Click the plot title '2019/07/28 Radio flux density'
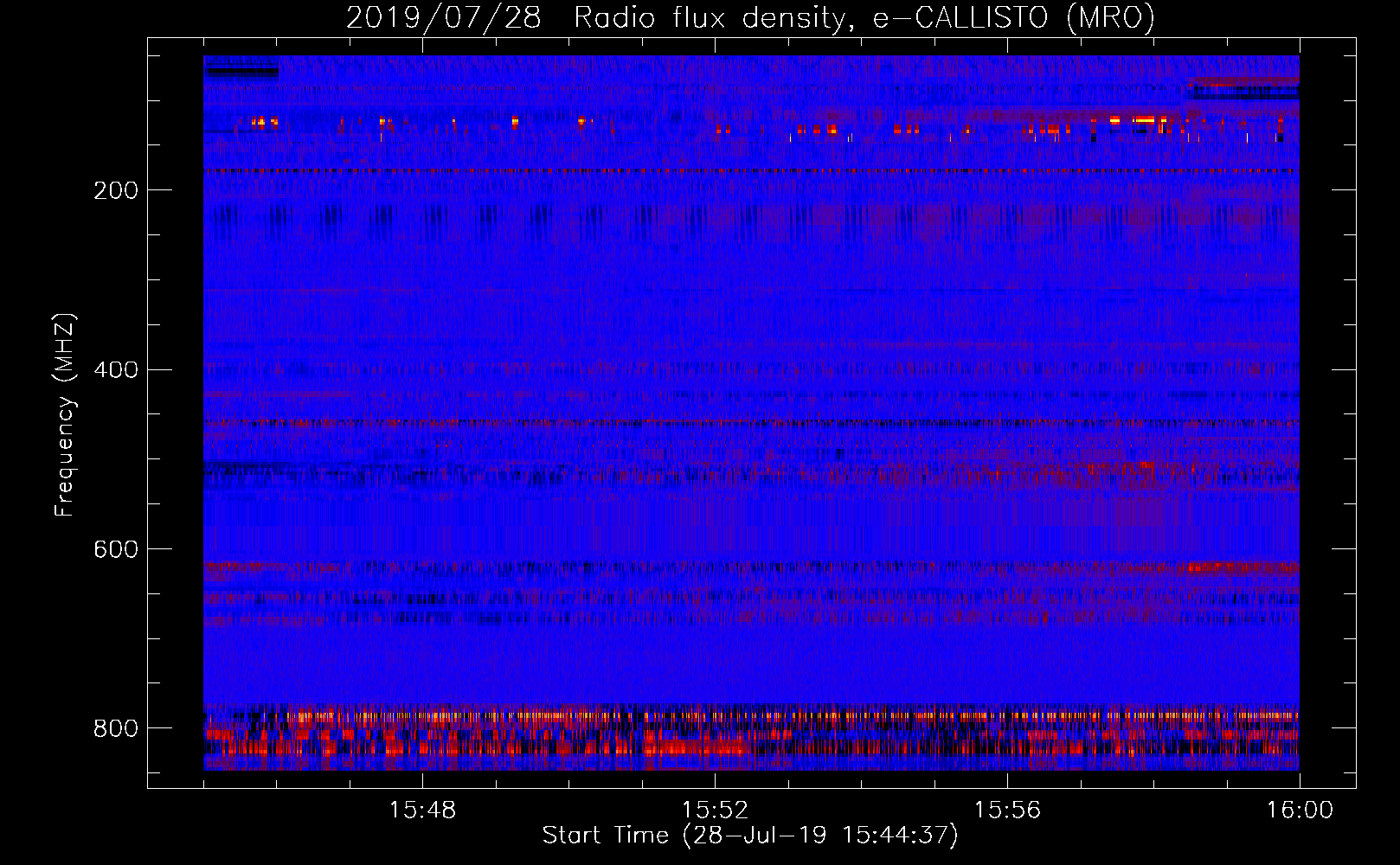Image resolution: width=1400 pixels, height=865 pixels. pos(750,17)
